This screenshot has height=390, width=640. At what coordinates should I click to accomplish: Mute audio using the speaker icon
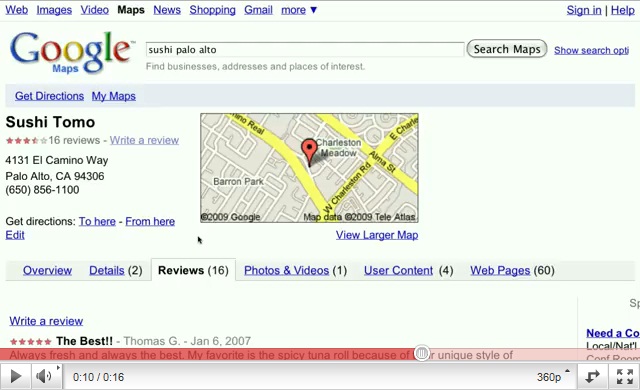[x=42, y=376]
